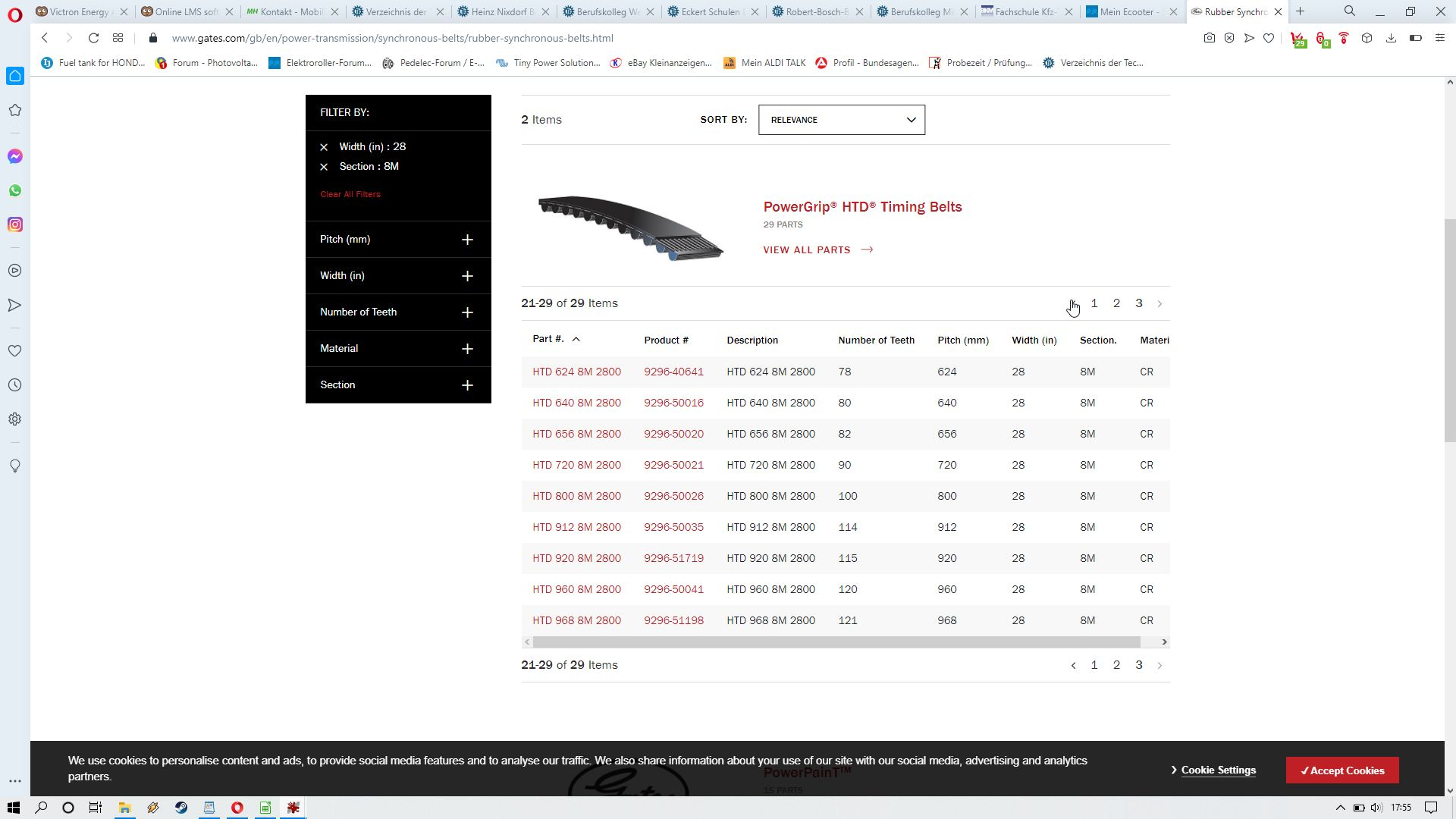This screenshot has width=1456, height=819.
Task: Switch to the Mein Ecooter tab
Action: click(1125, 11)
